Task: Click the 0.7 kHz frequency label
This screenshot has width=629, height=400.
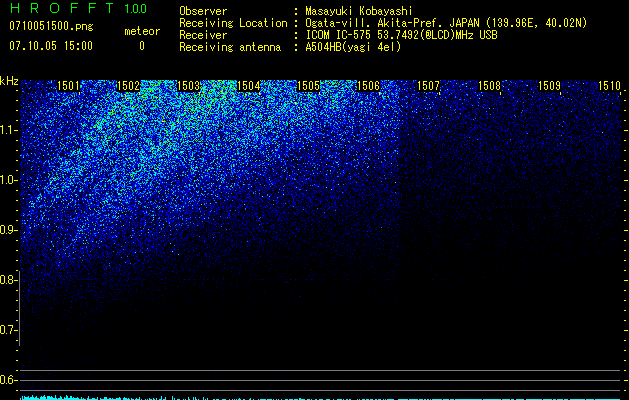Action: (7, 330)
